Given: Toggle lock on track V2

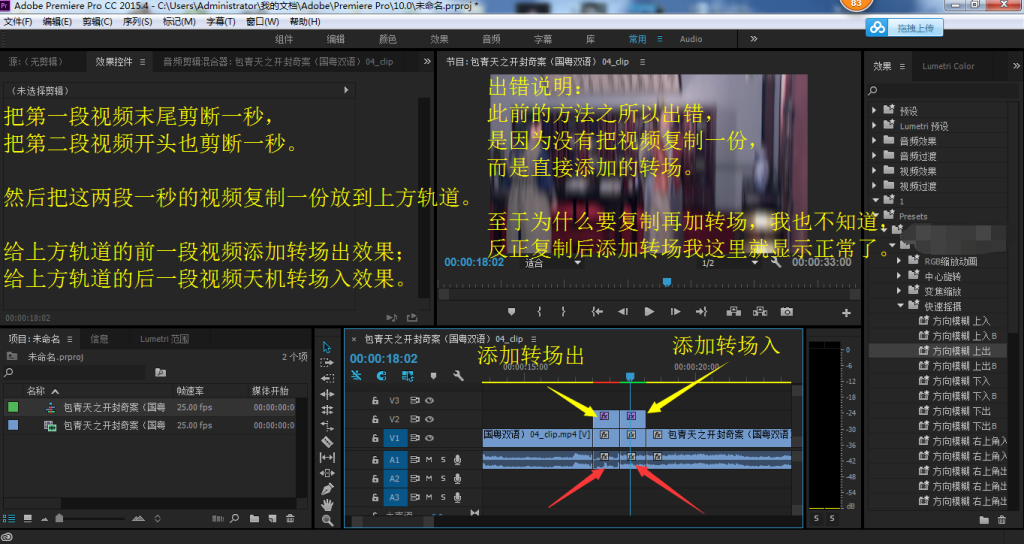Looking at the screenshot, I should coord(376,419).
